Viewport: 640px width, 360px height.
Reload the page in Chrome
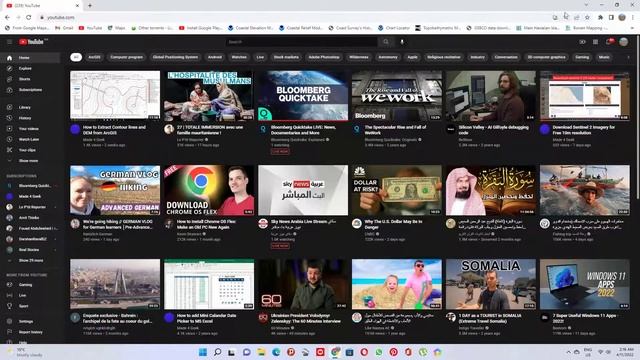point(29,17)
